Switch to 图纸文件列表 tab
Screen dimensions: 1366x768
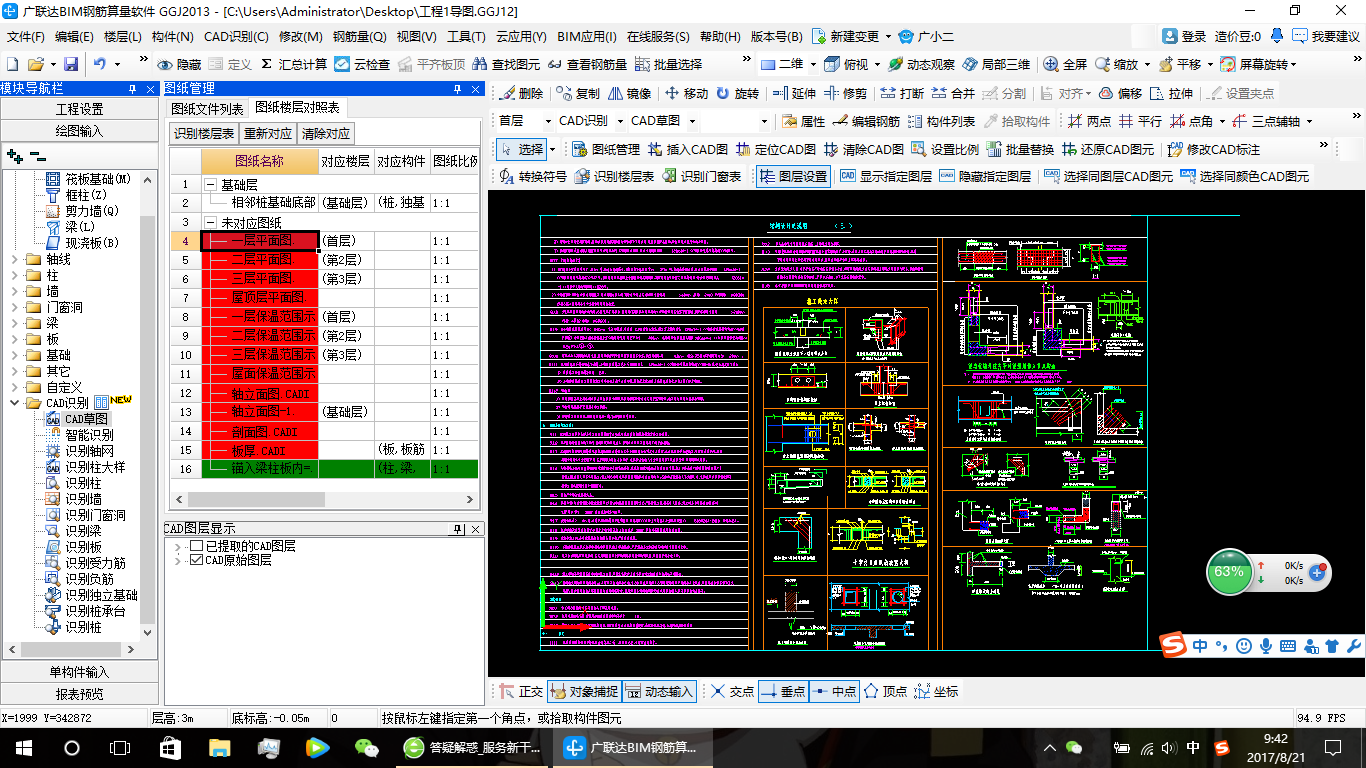[x=207, y=108]
